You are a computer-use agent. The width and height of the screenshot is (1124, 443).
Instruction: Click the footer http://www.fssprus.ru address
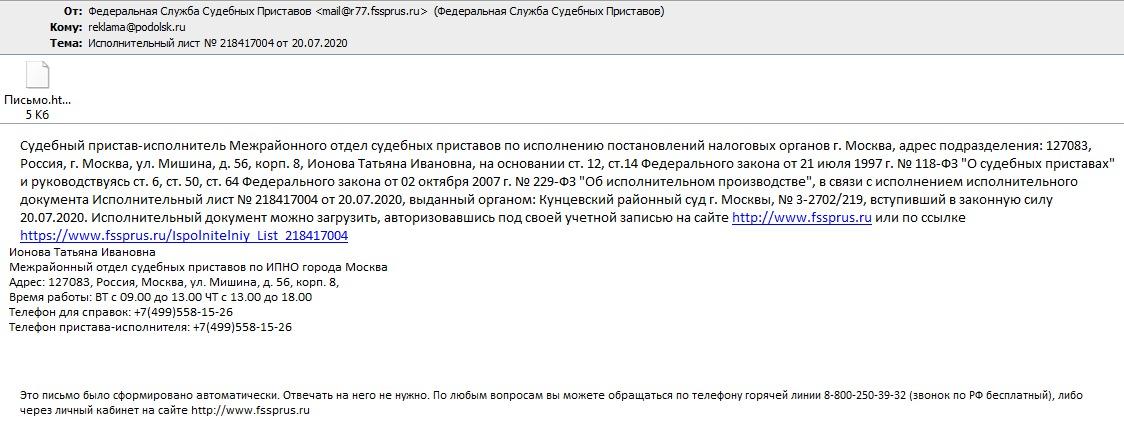250,410
